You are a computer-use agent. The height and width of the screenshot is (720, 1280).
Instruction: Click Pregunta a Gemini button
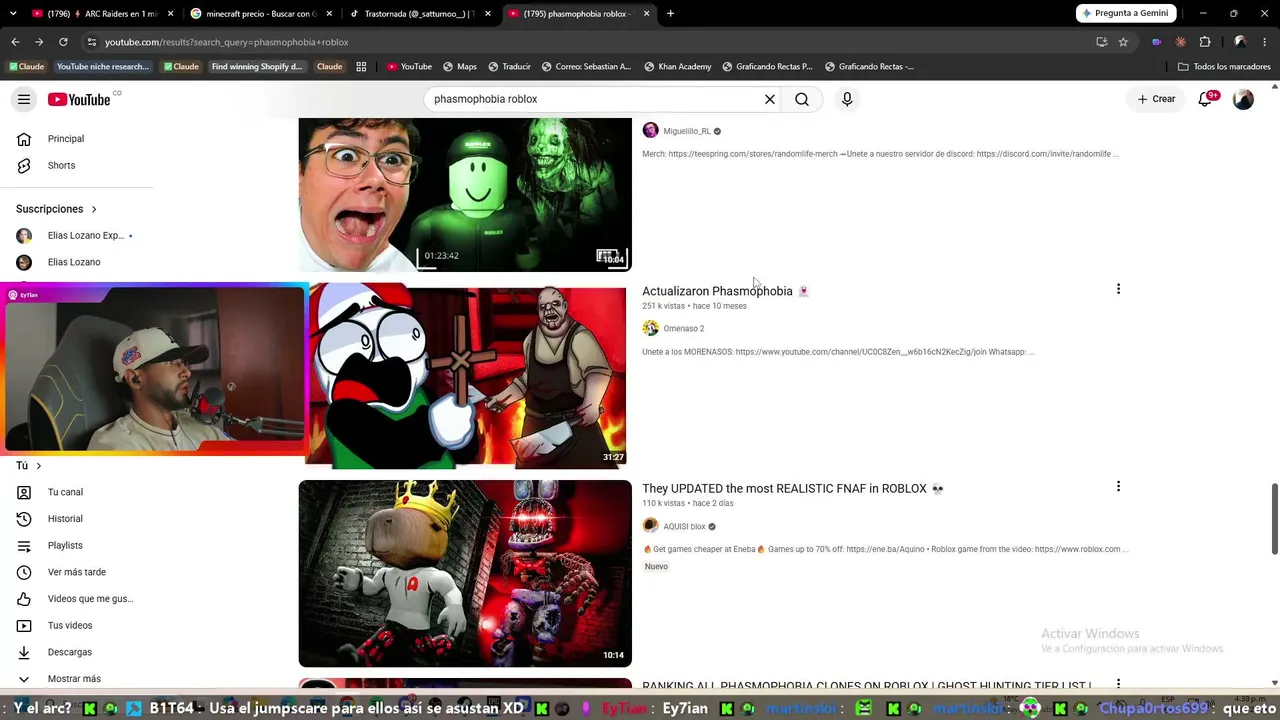point(1125,13)
